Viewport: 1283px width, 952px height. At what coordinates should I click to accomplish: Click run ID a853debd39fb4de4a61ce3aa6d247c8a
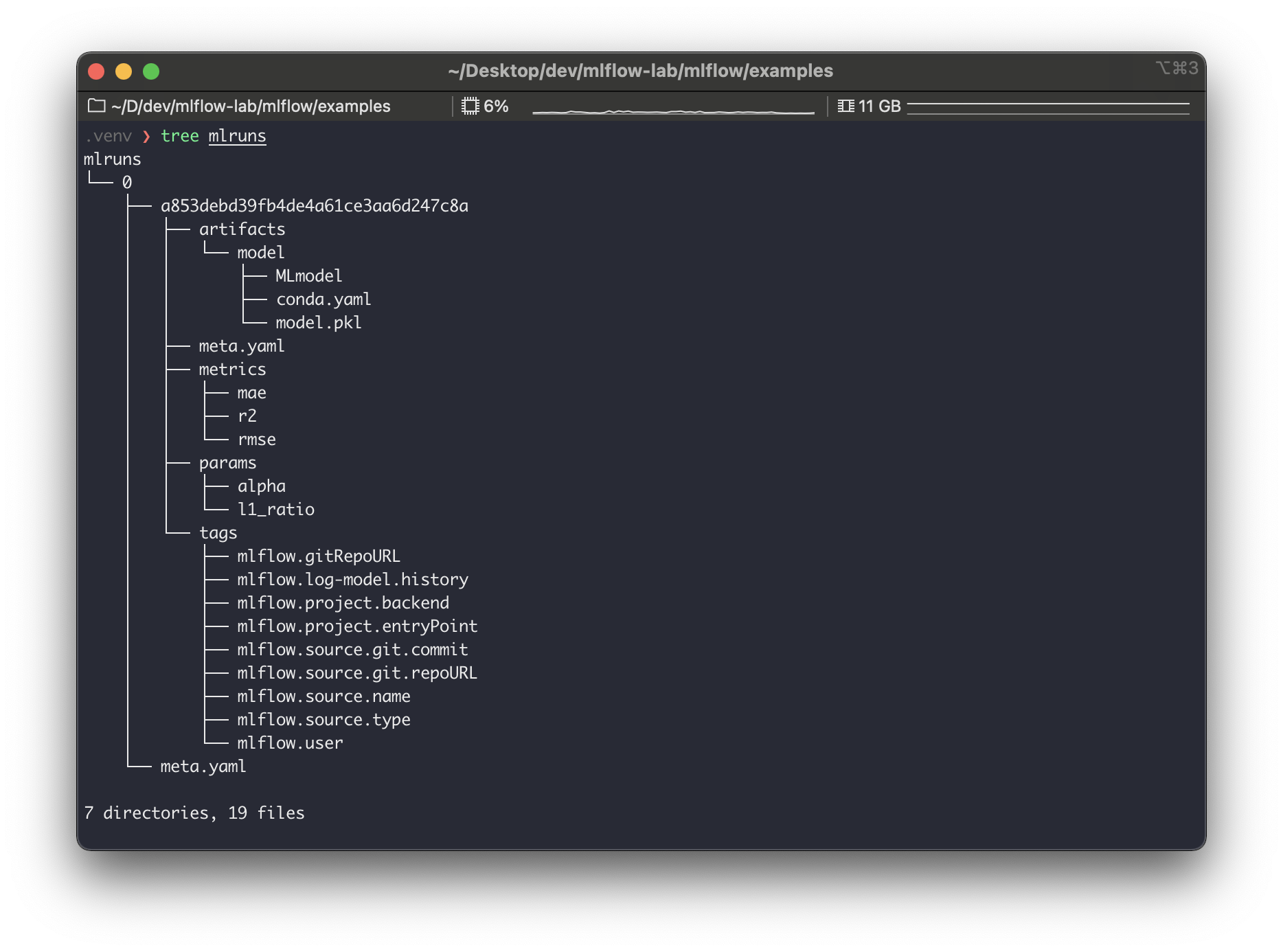(x=315, y=206)
